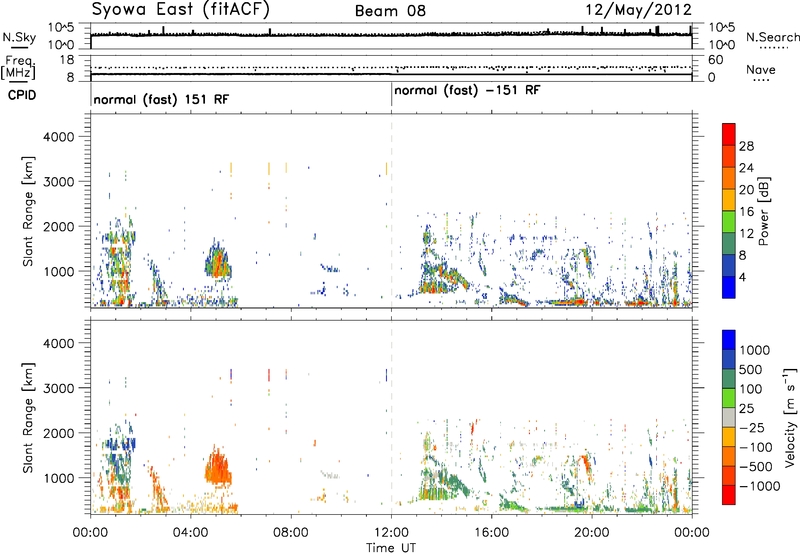The height and width of the screenshot is (554, 800).
Task: Click the "CPID" row label
Action: click(x=22, y=95)
